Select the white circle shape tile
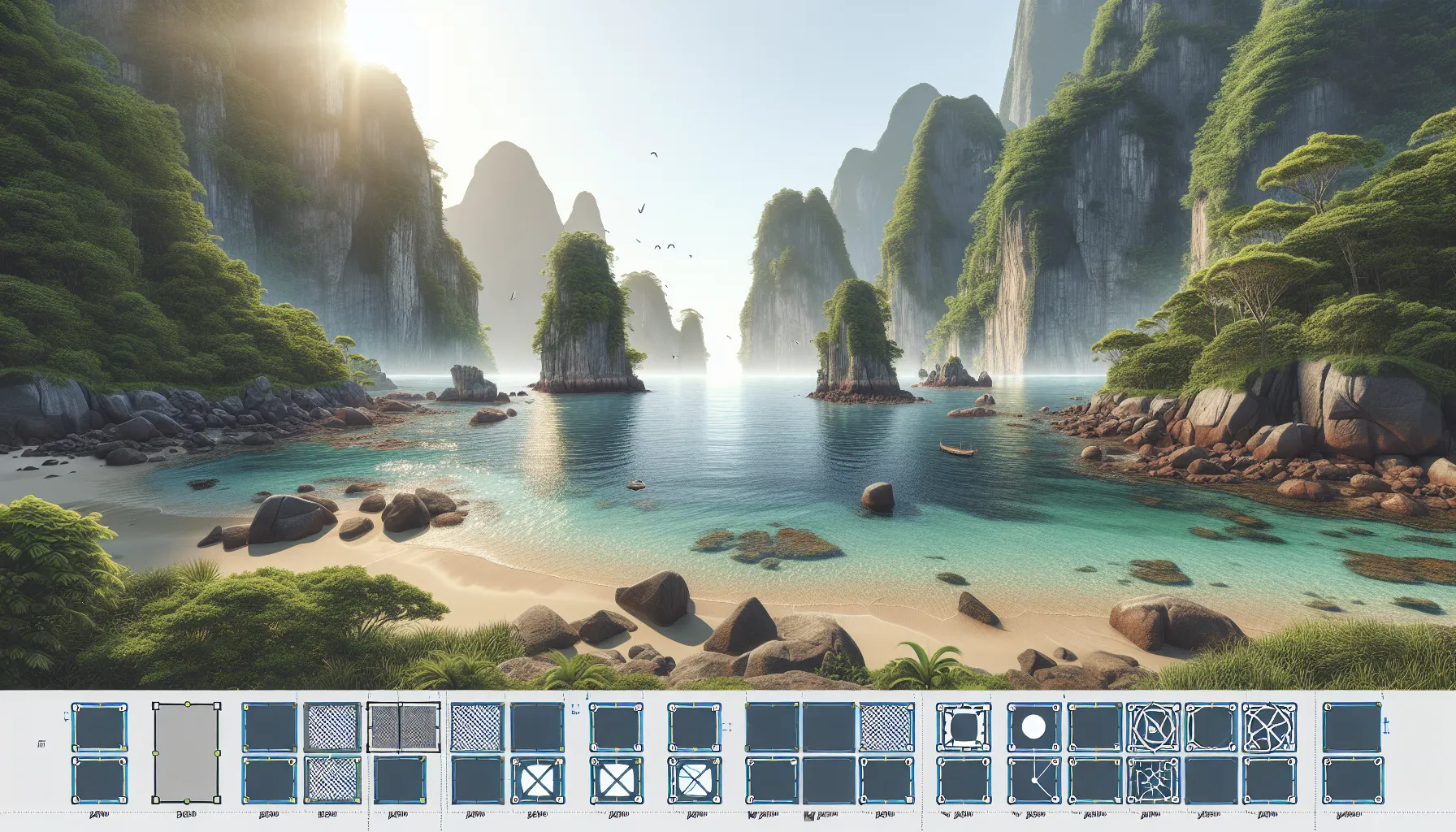The width and height of the screenshot is (1456, 832). [x=1034, y=726]
